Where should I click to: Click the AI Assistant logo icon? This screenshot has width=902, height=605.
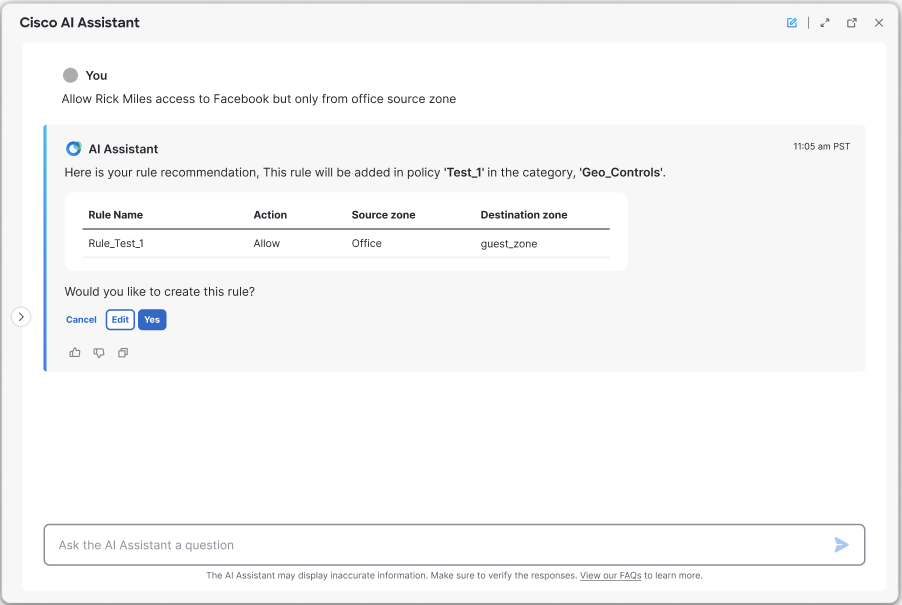click(74, 149)
